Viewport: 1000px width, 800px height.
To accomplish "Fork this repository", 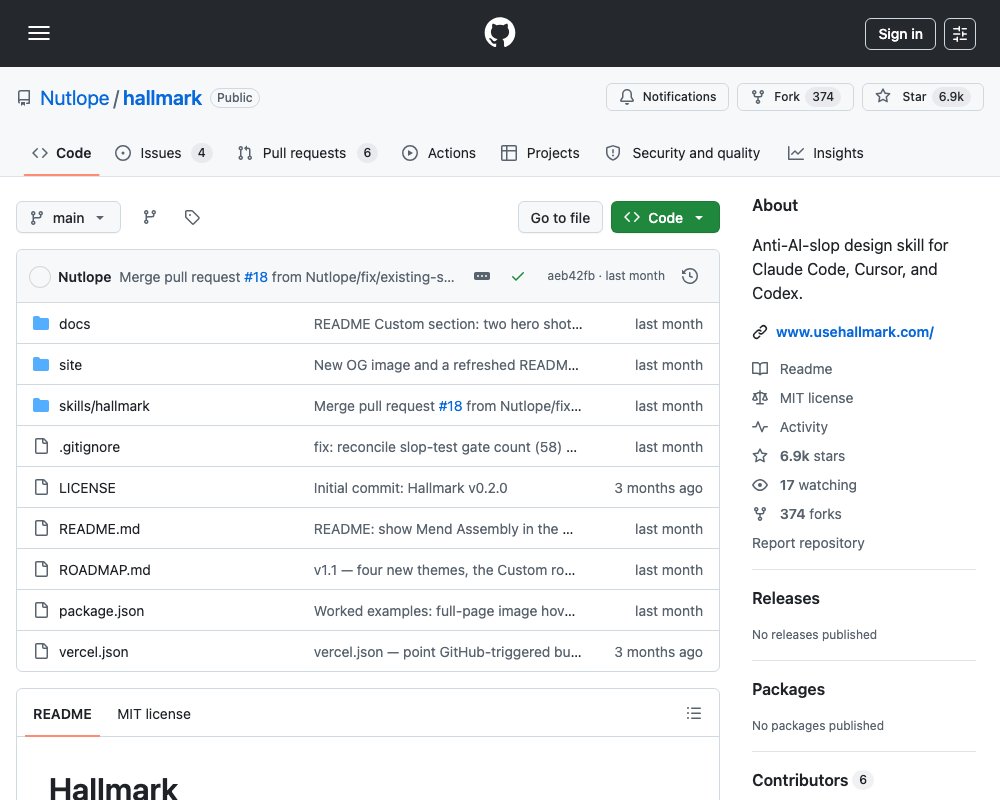I will point(795,97).
